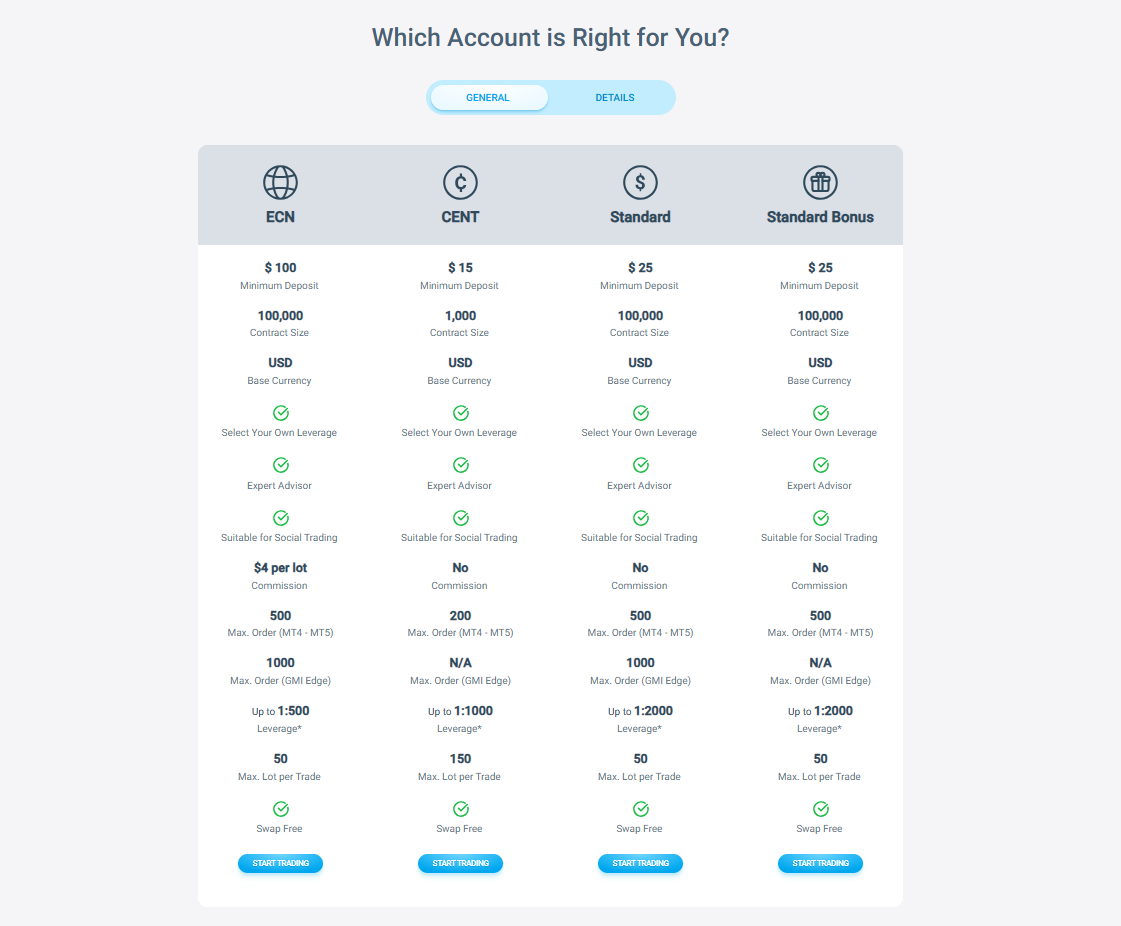Click ECN Select Your Own Leverage checkmark
Viewport: 1121px width, 926px height.
click(x=281, y=413)
